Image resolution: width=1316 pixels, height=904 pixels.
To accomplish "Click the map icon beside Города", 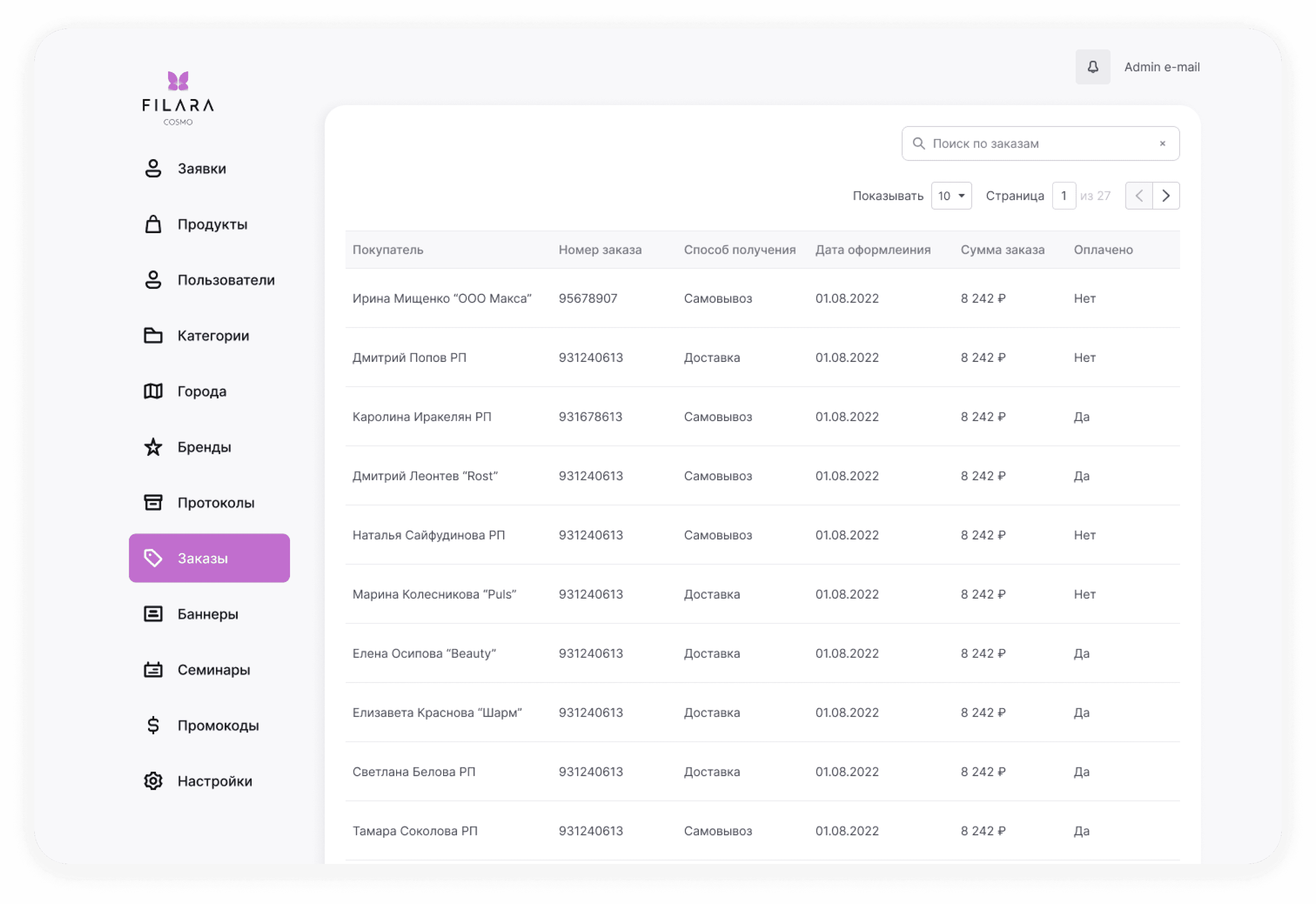I will click(x=153, y=391).
